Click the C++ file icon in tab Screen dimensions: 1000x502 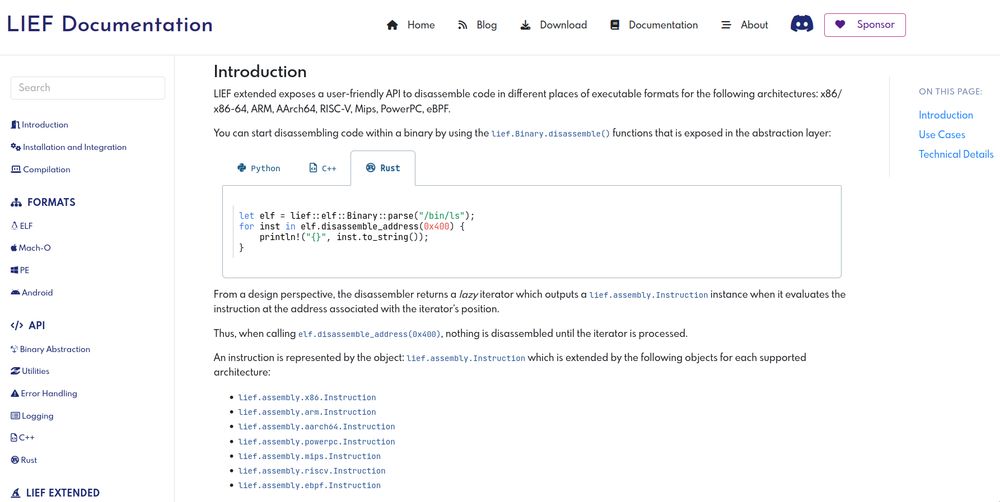312,168
